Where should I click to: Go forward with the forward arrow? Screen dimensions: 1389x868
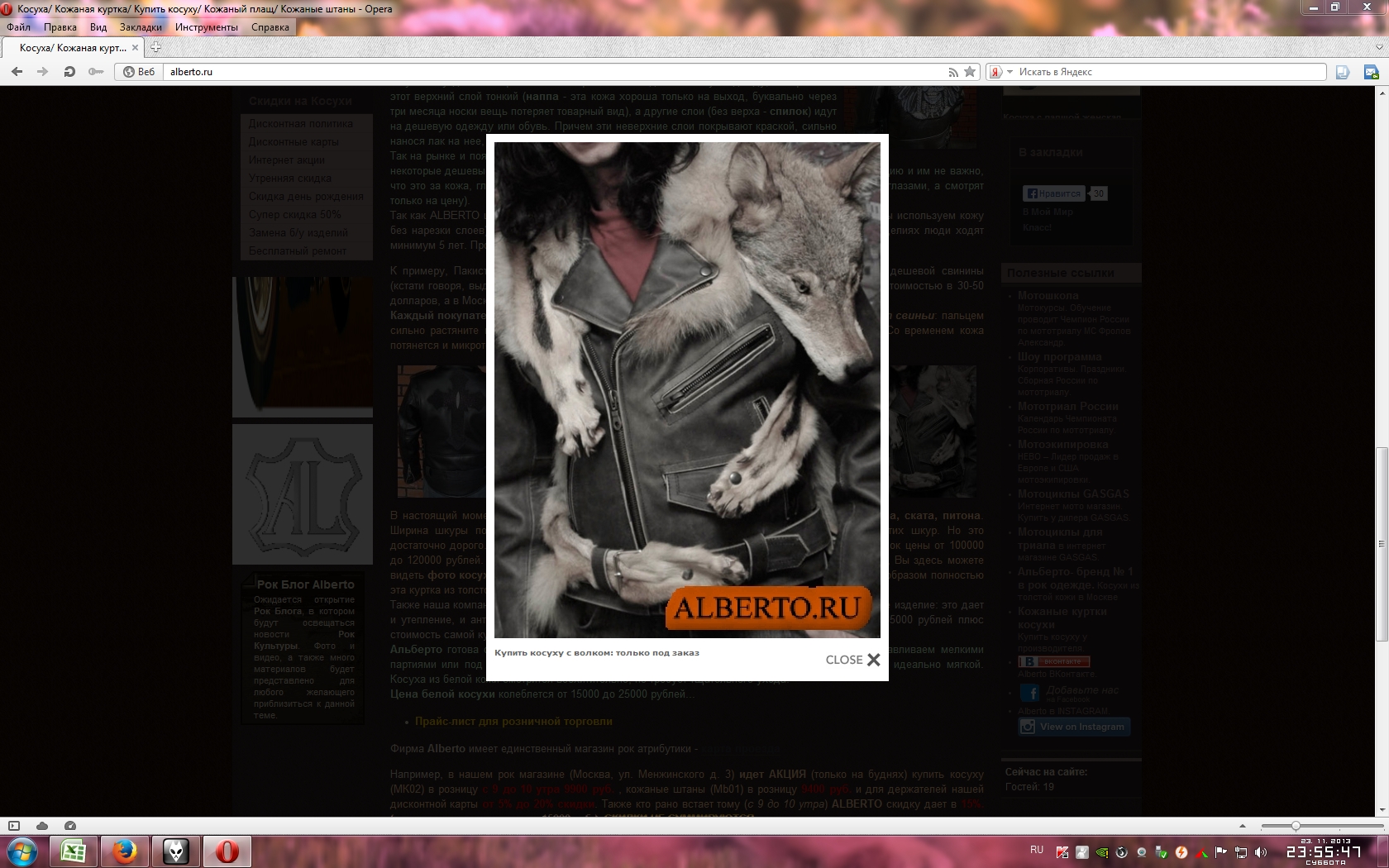pos(42,72)
